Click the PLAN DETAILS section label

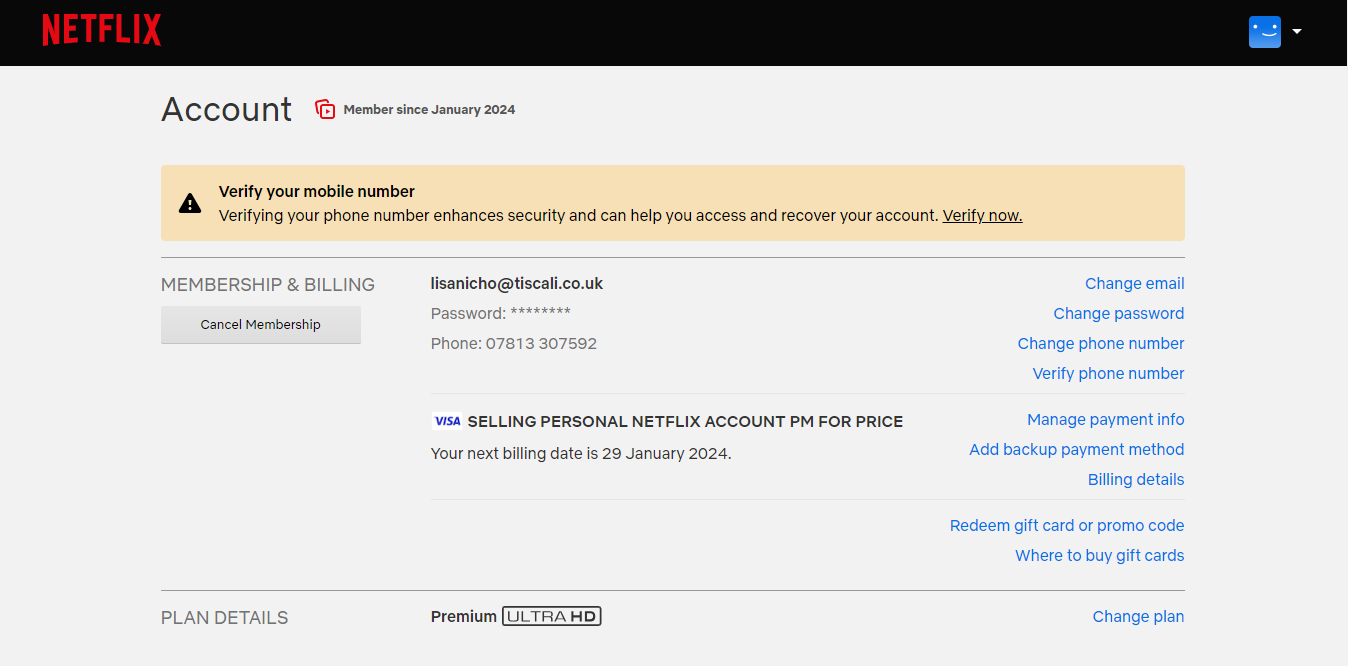(225, 618)
